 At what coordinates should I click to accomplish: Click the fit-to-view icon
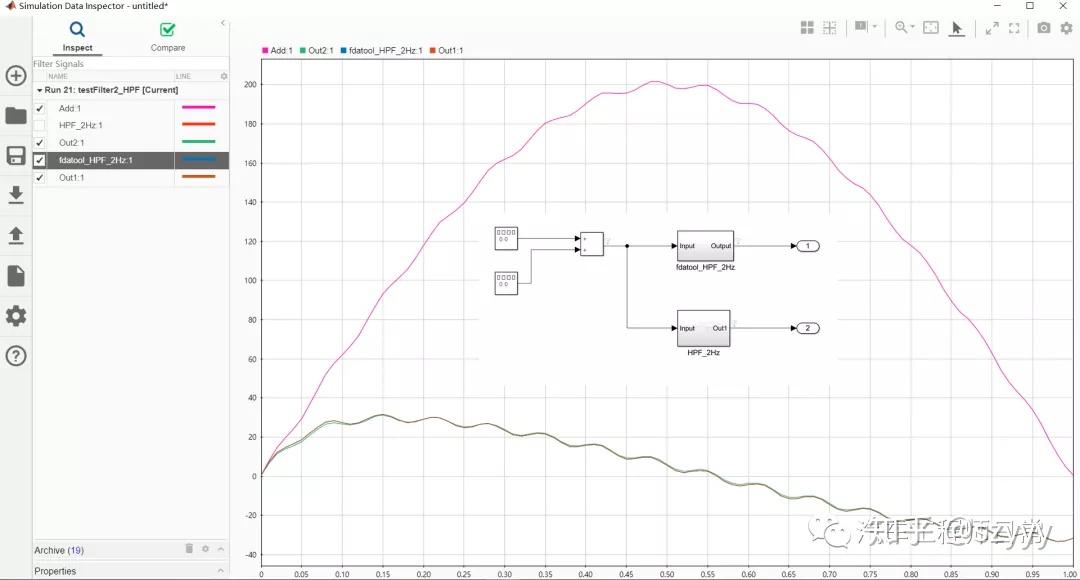[933, 27]
